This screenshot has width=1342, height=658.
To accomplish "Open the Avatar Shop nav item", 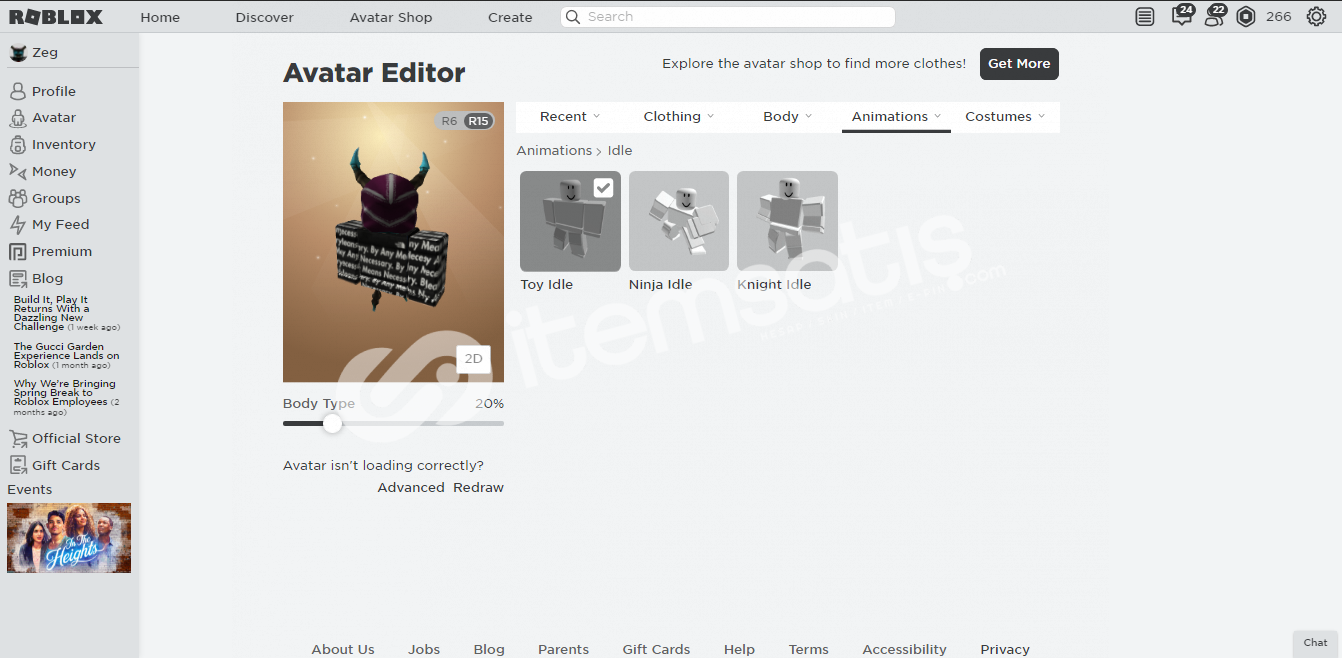I will 391,17.
